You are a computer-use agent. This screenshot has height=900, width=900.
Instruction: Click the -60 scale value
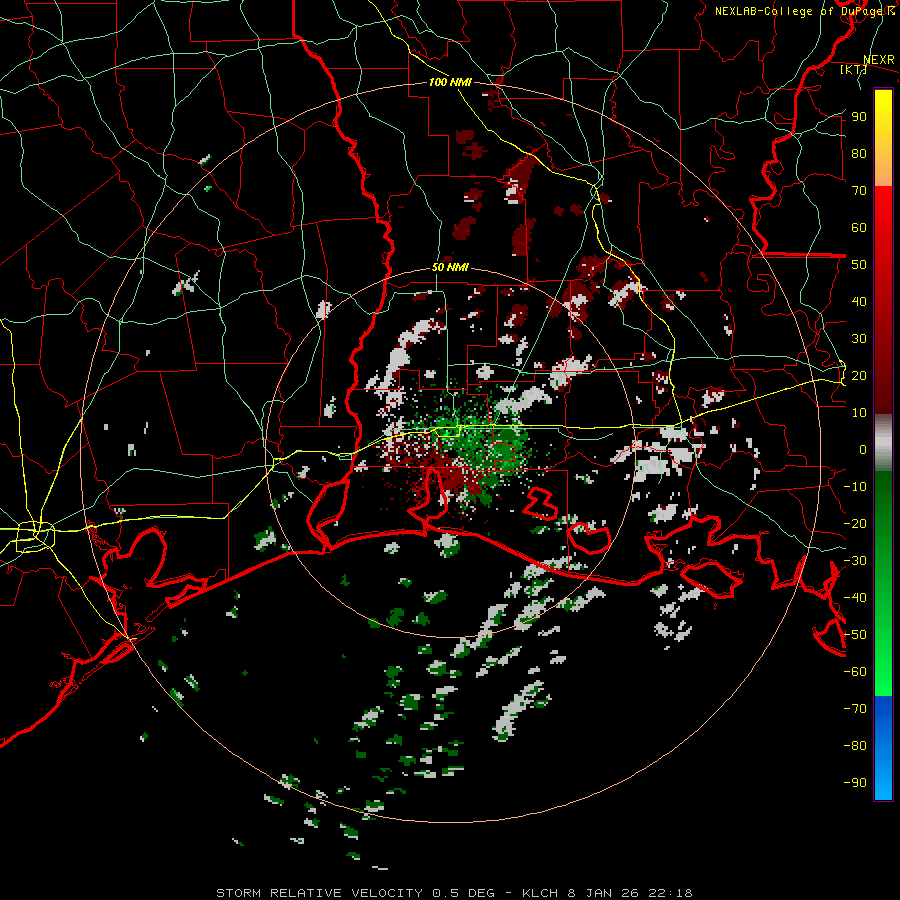(x=855, y=672)
